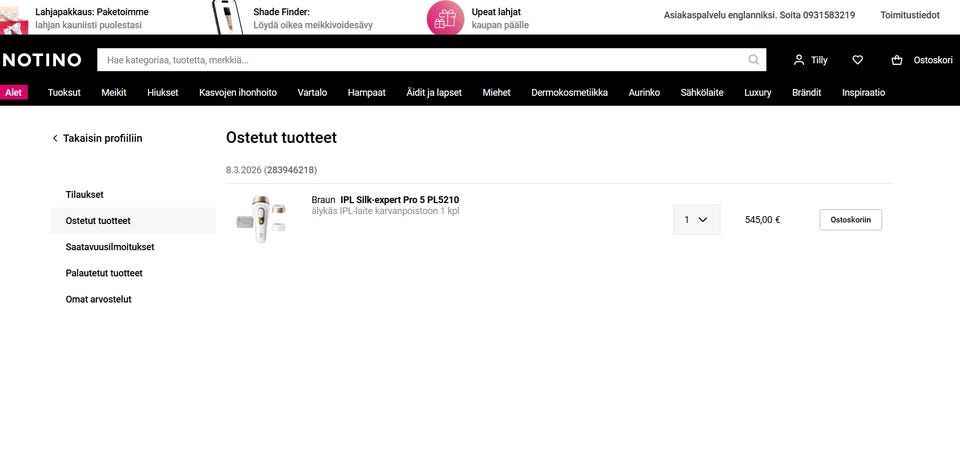Open the Aurinko menu
Screen dimensions: 960x458
tap(644, 92)
